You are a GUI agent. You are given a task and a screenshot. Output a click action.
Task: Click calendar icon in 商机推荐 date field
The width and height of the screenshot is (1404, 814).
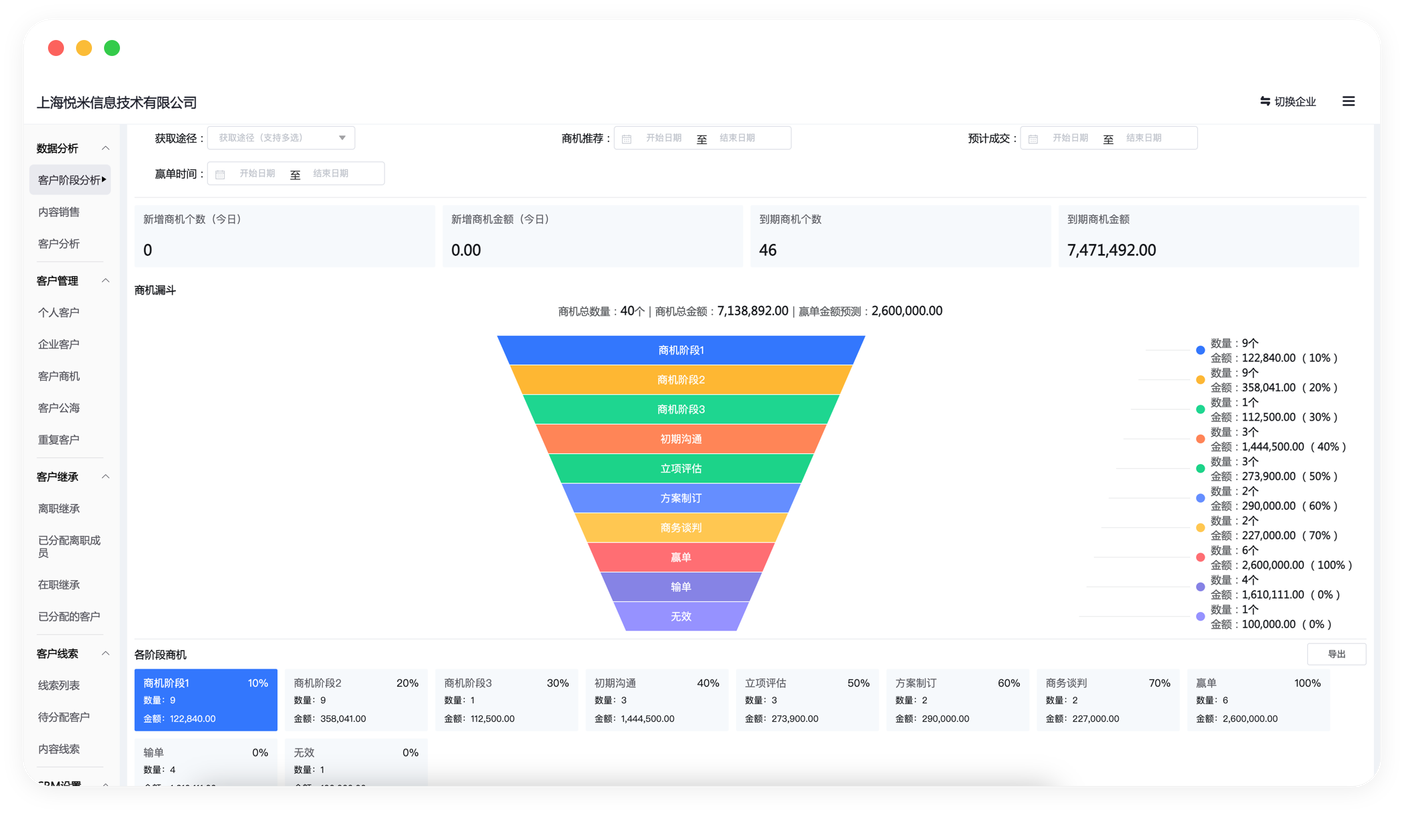pyautogui.click(x=626, y=139)
